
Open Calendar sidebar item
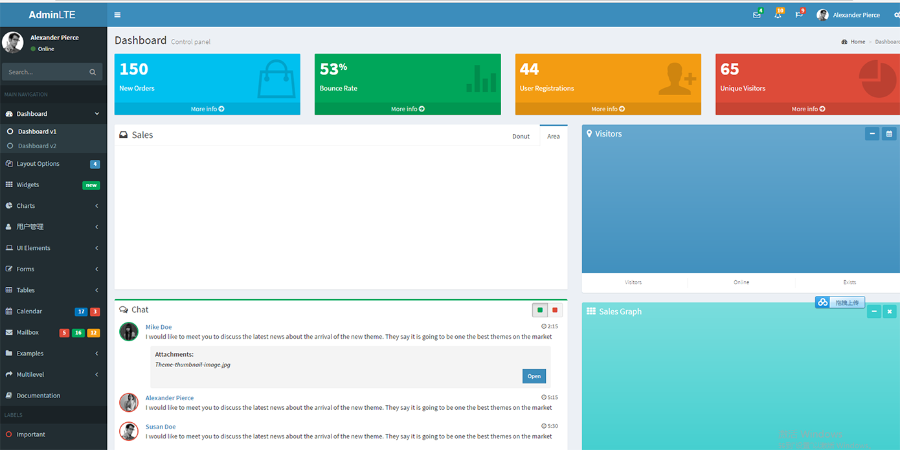click(x=53, y=311)
